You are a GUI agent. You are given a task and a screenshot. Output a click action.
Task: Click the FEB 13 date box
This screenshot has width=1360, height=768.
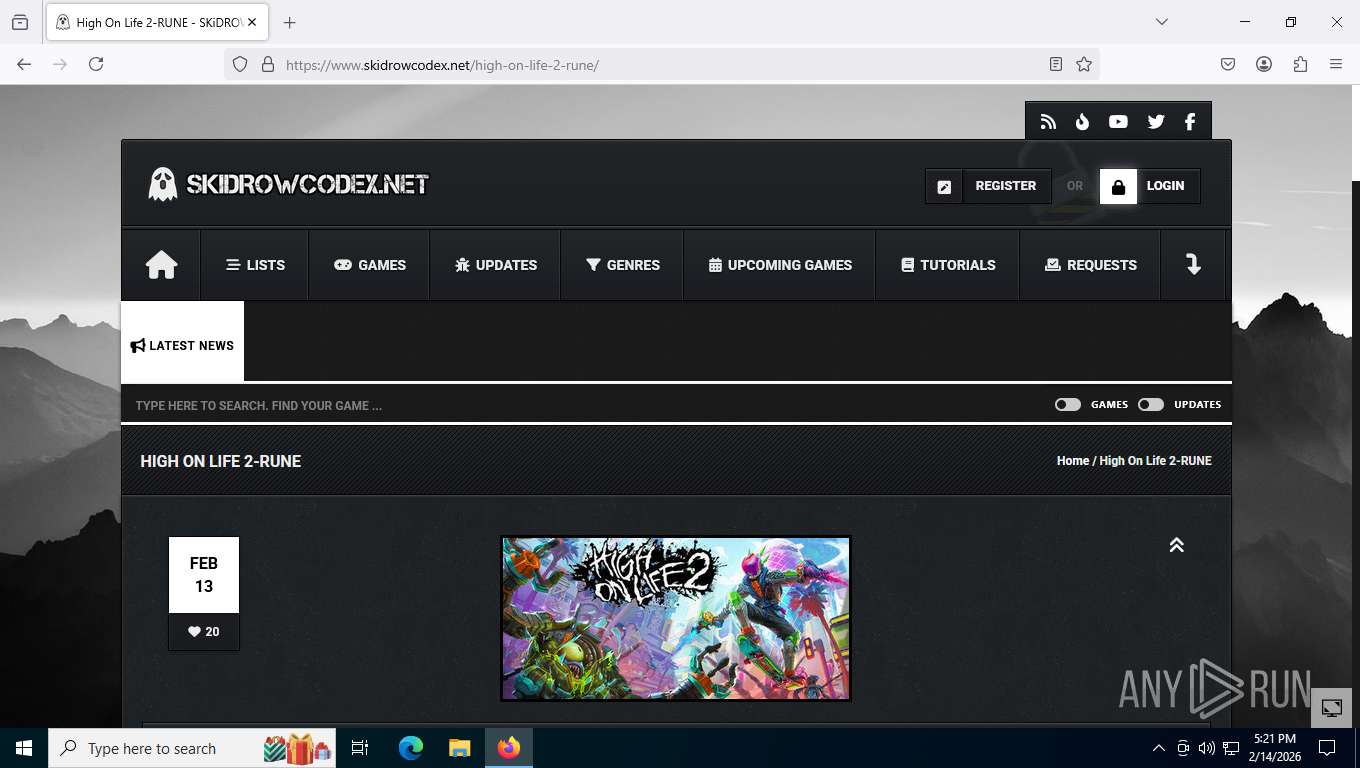204,575
